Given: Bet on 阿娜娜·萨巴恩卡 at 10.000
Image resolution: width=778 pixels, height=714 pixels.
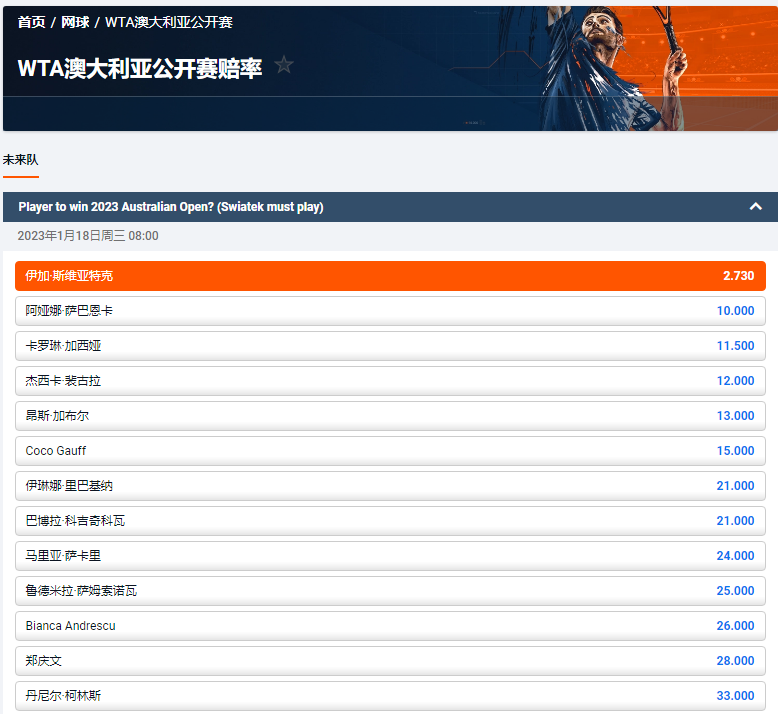Looking at the screenshot, I should (390, 311).
